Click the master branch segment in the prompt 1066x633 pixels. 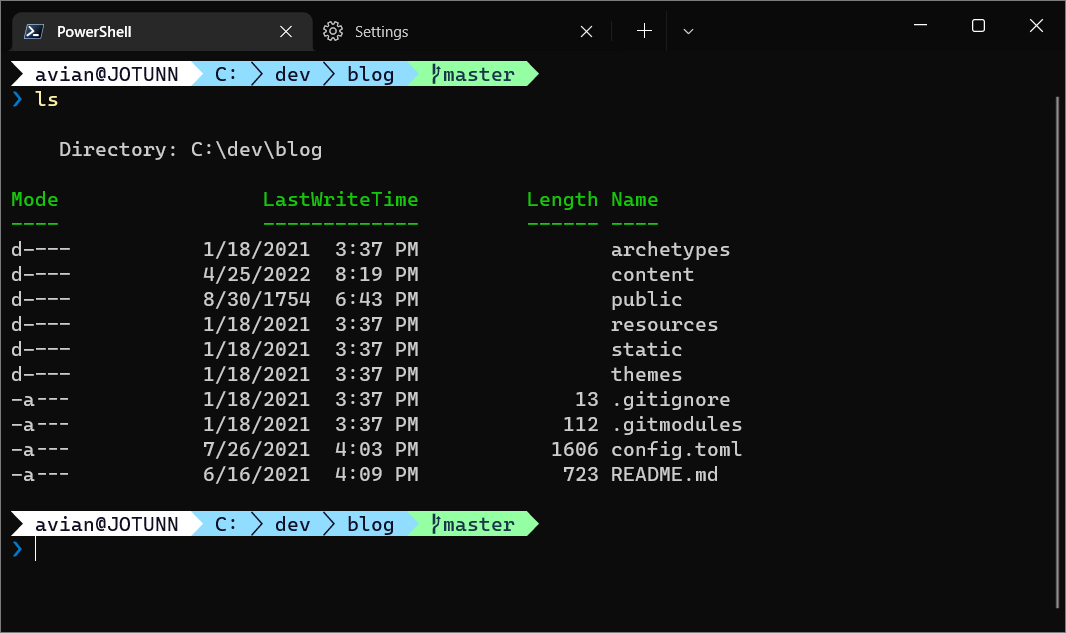(480, 74)
